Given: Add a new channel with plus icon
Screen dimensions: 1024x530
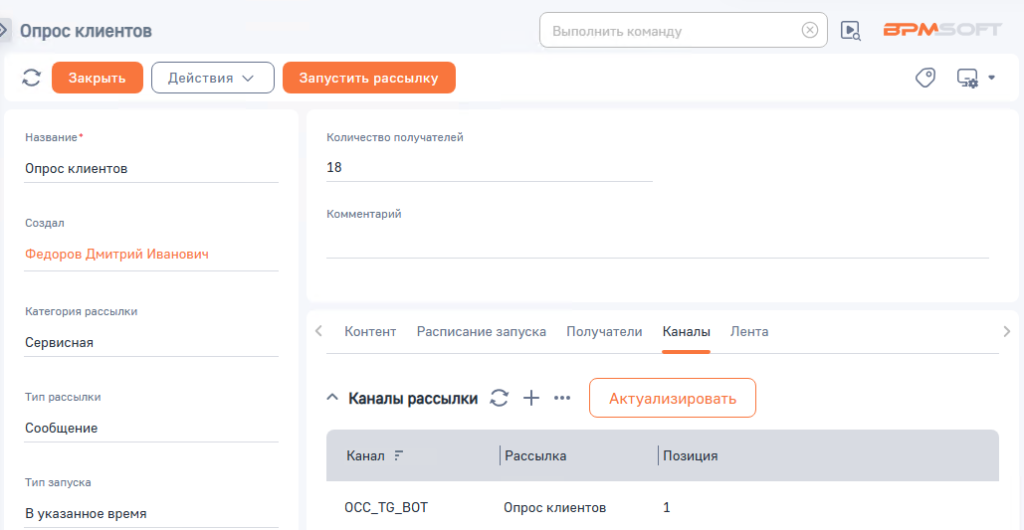Looking at the screenshot, I should click(x=532, y=398).
